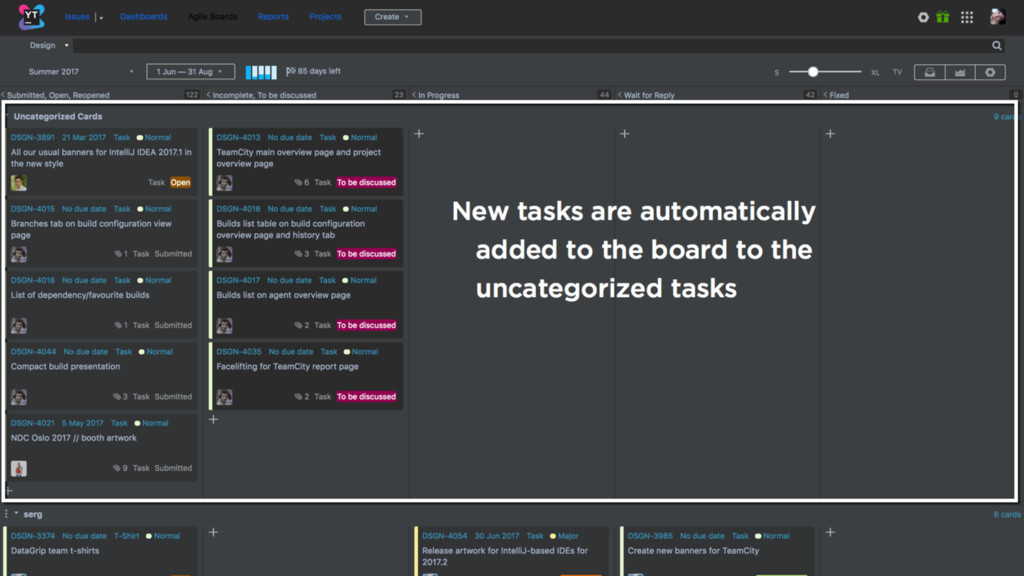Open the settings gear icon
The image size is (1024, 576).
(923, 18)
